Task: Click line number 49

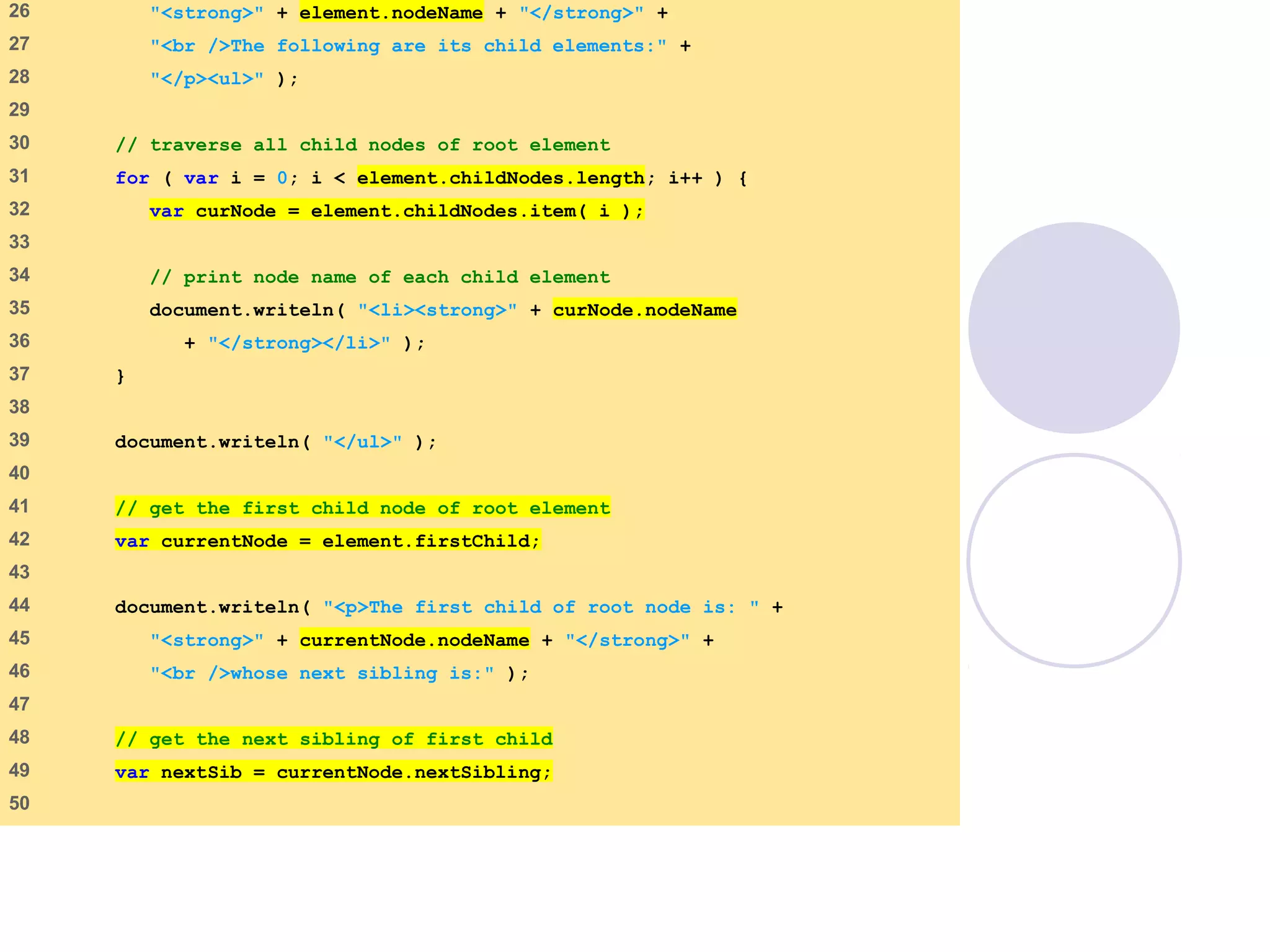Action: pos(19,770)
